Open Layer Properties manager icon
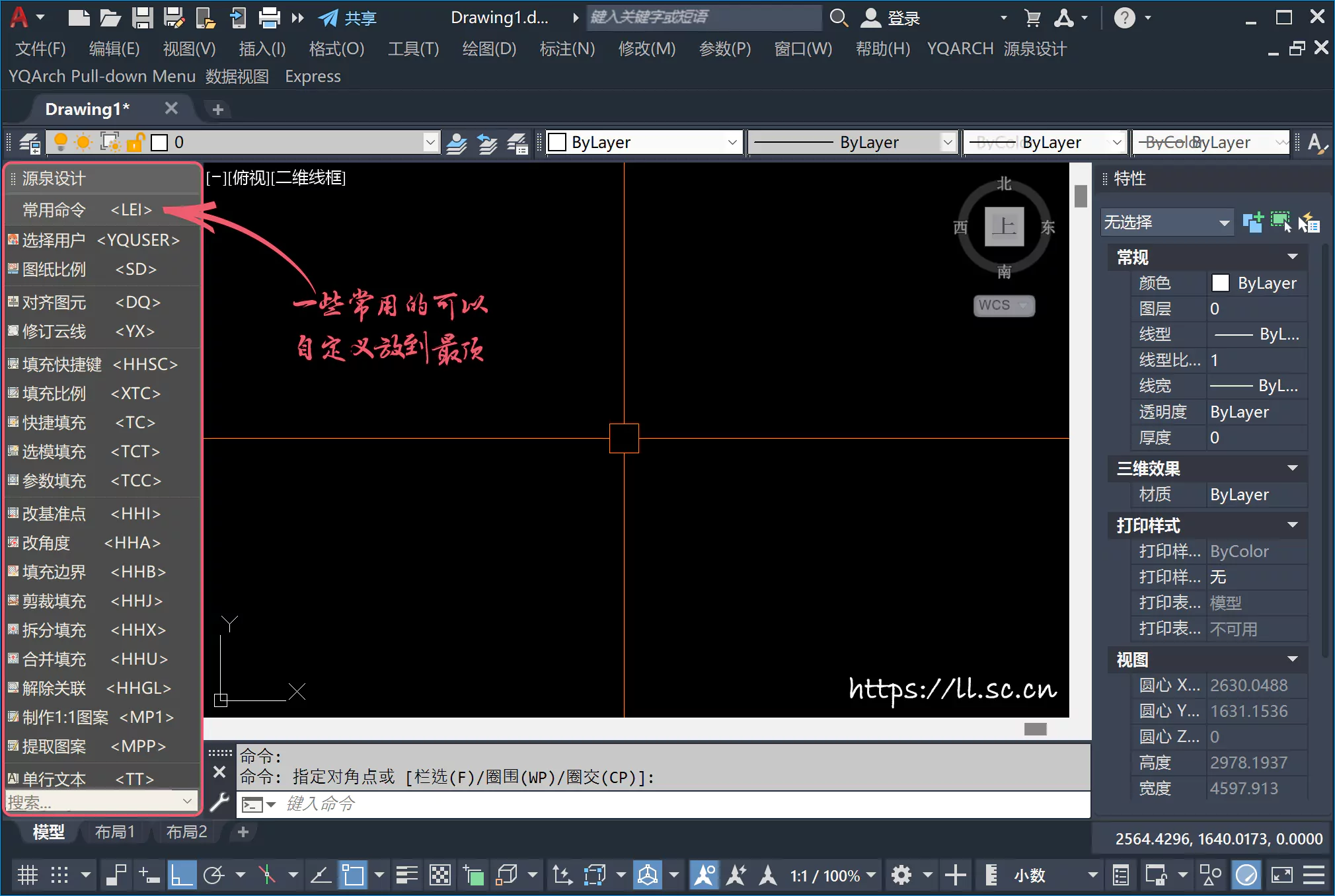This screenshot has height=896, width=1335. (29, 143)
